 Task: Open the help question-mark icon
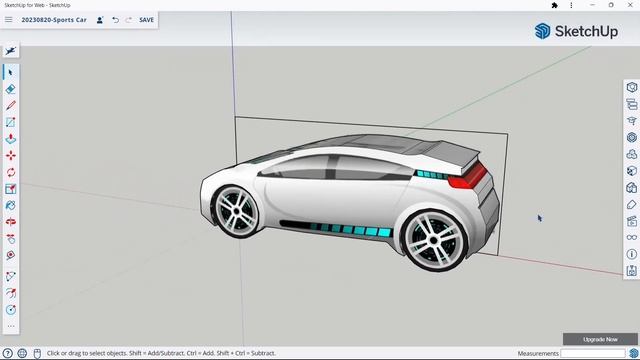coord(8,353)
